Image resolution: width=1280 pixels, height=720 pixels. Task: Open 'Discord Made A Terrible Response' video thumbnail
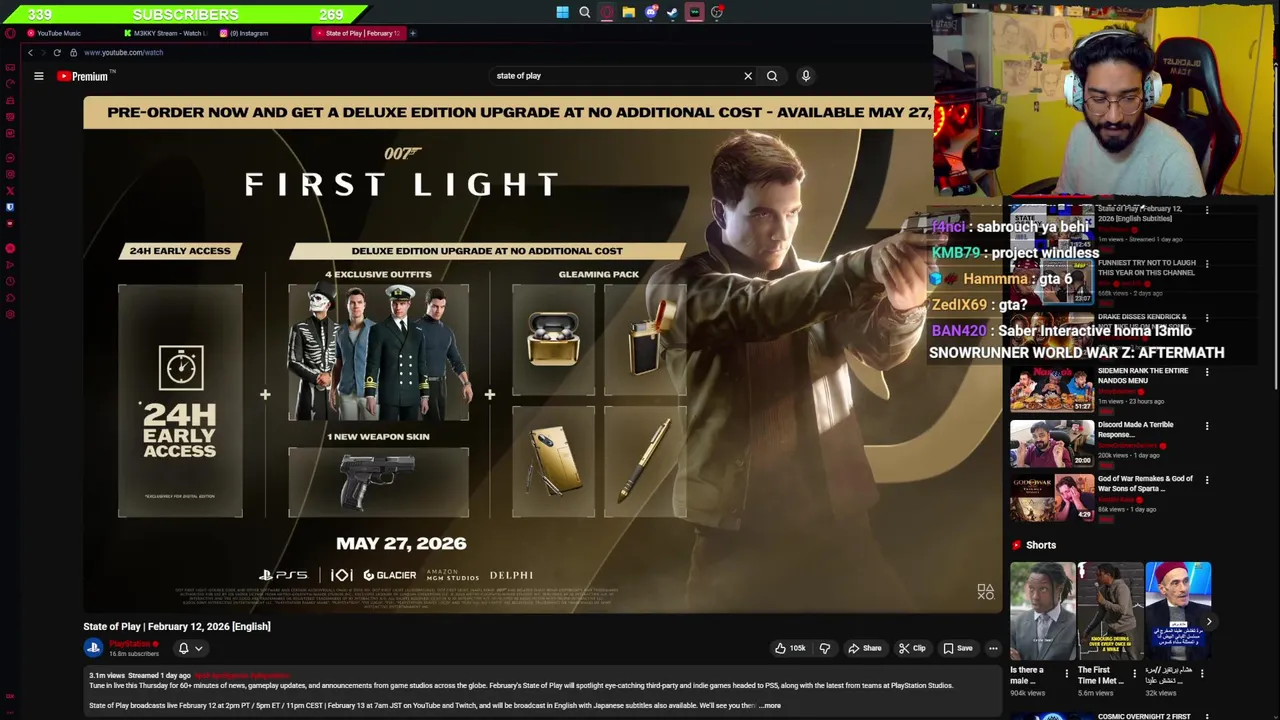(x=1051, y=444)
